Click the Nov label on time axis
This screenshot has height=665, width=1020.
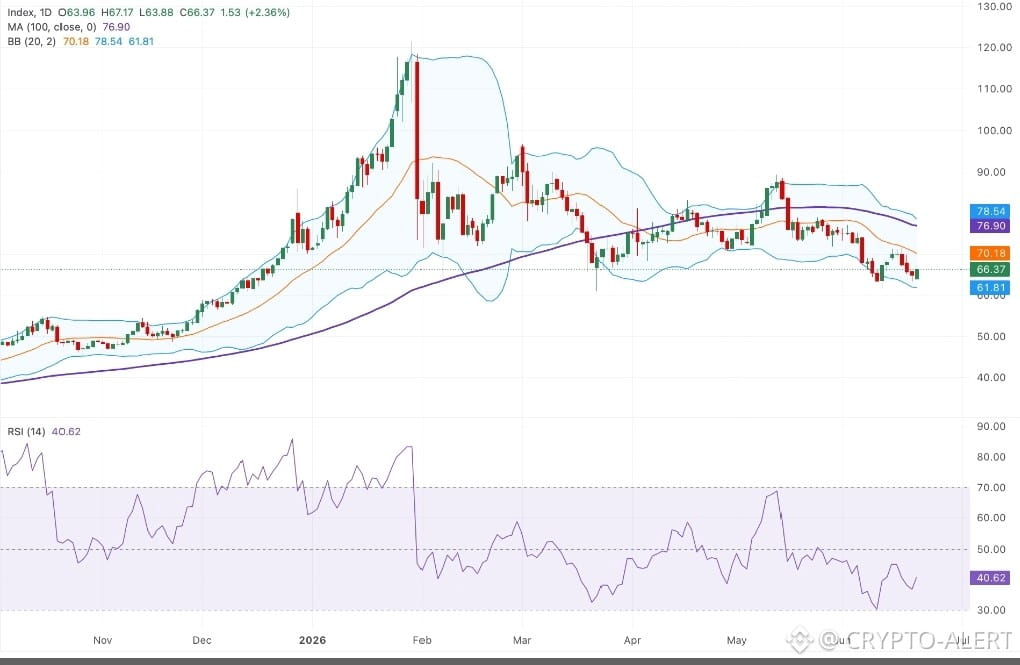pyautogui.click(x=102, y=640)
